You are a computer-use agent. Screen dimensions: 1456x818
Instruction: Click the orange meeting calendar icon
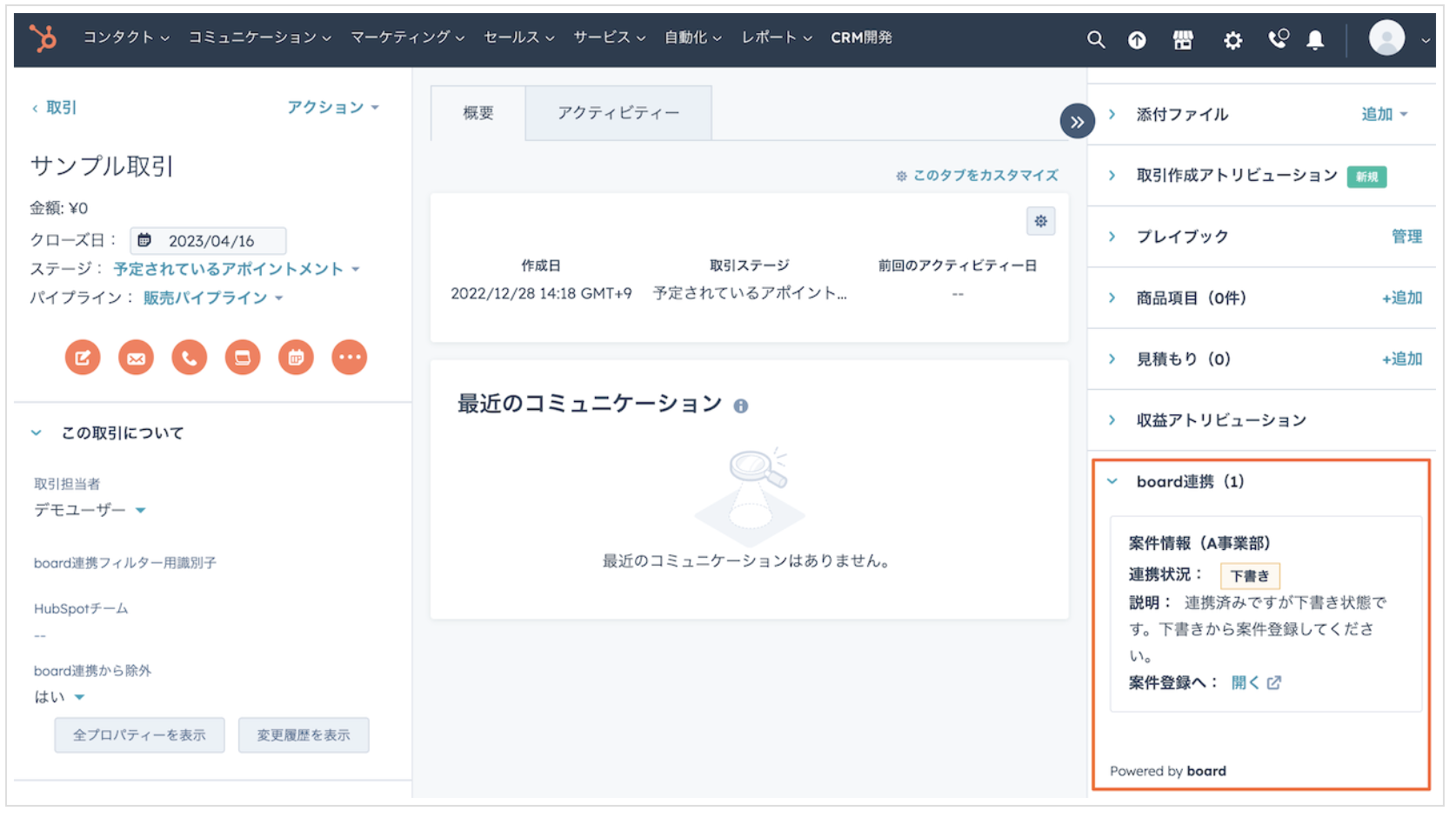click(296, 358)
